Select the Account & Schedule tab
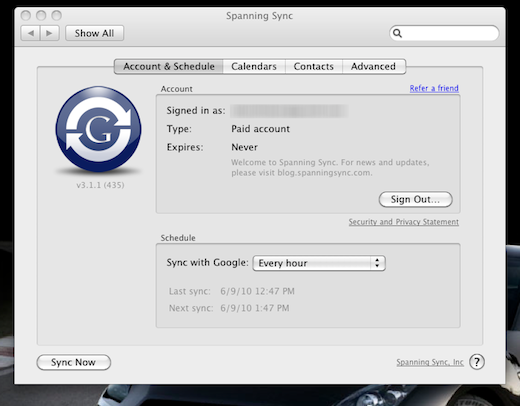 (169, 66)
